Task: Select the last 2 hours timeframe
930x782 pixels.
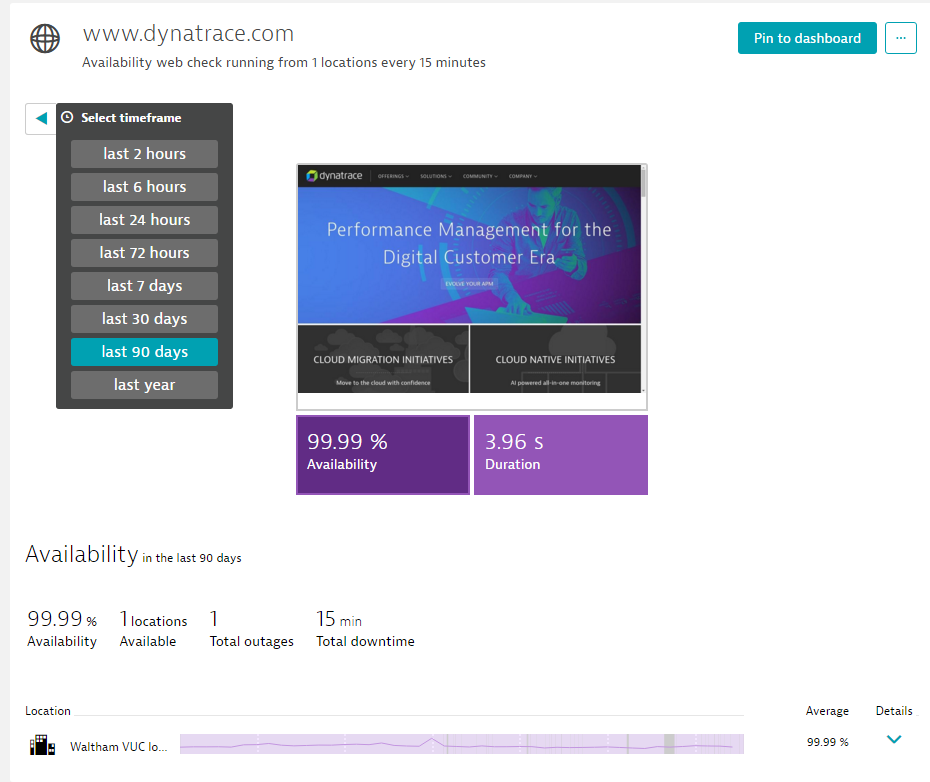Action: click(x=144, y=154)
